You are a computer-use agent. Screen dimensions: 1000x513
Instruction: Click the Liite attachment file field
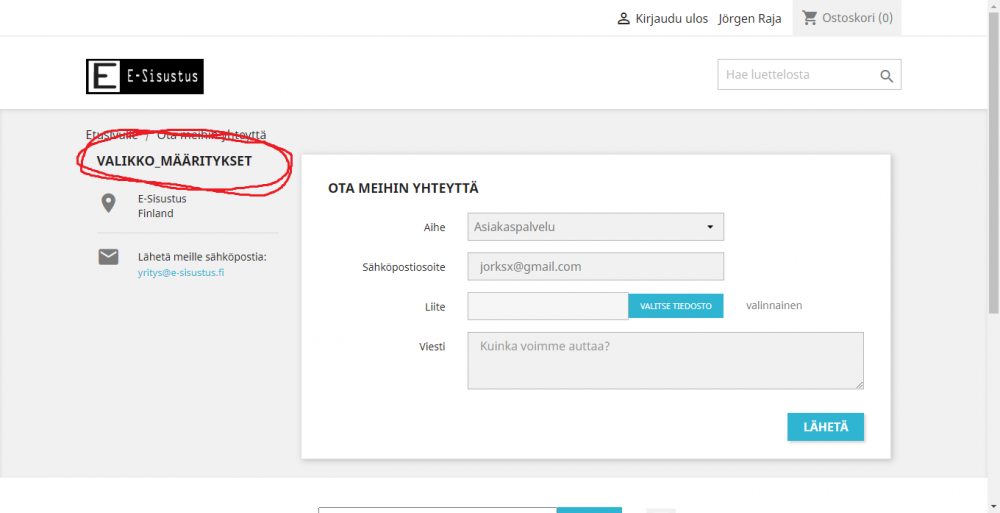click(548, 306)
